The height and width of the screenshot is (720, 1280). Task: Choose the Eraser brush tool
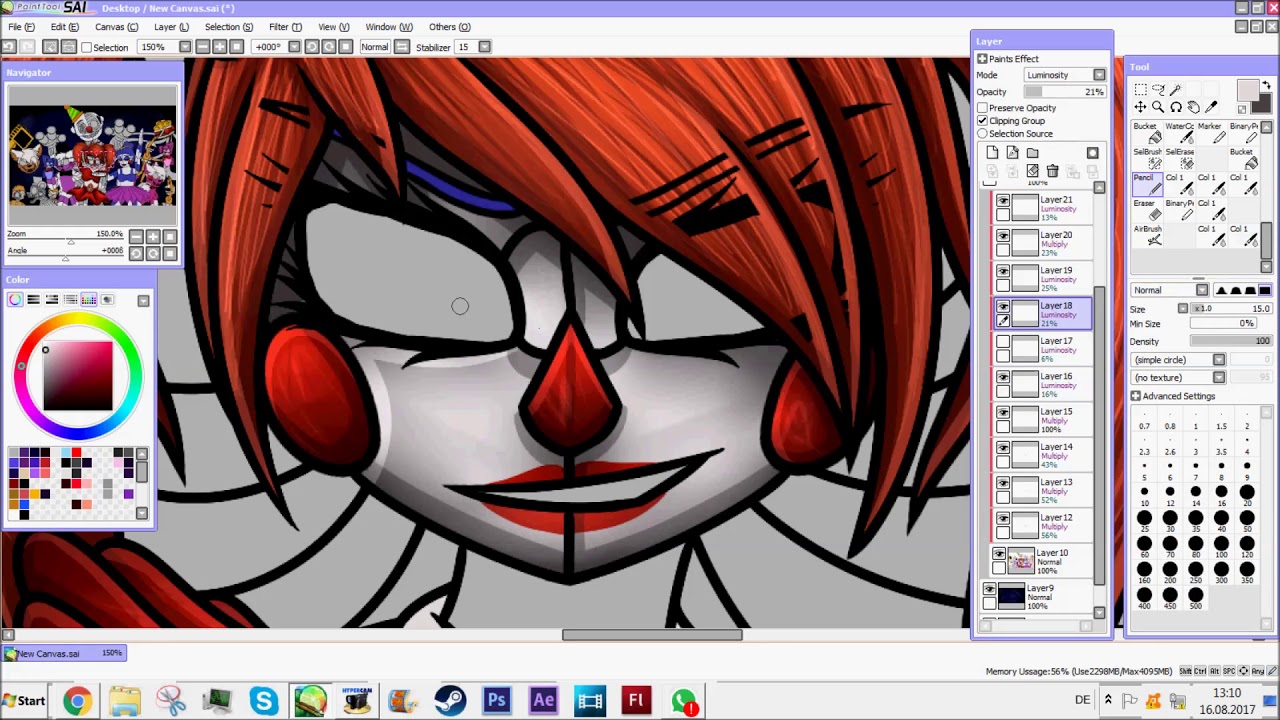point(1148,210)
